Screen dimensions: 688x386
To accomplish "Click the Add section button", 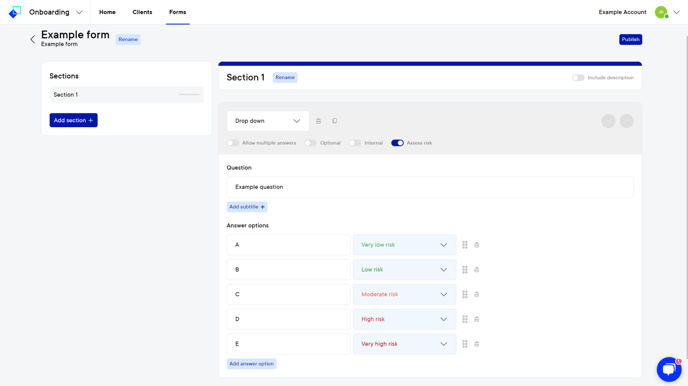I will tap(73, 120).
